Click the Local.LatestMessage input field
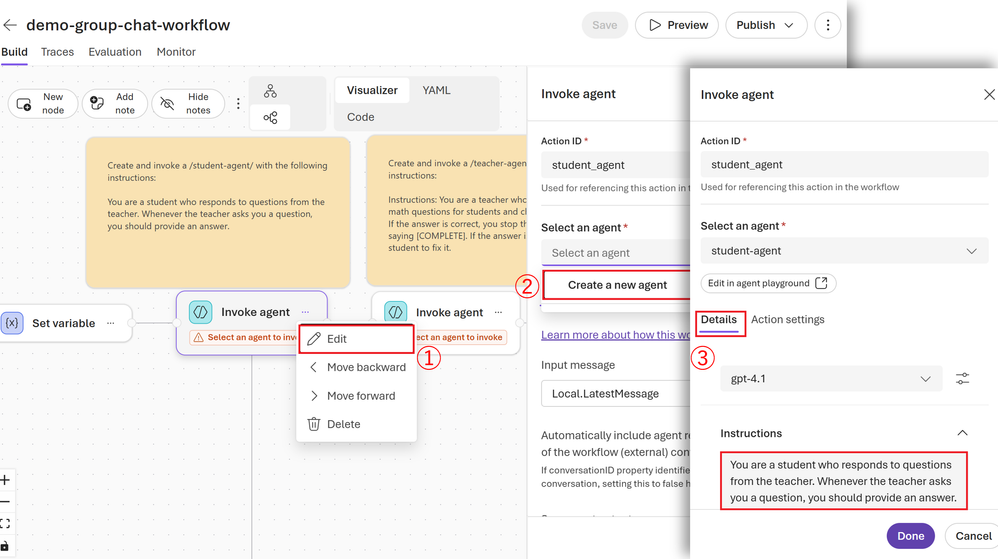The image size is (998, 559). tap(616, 393)
